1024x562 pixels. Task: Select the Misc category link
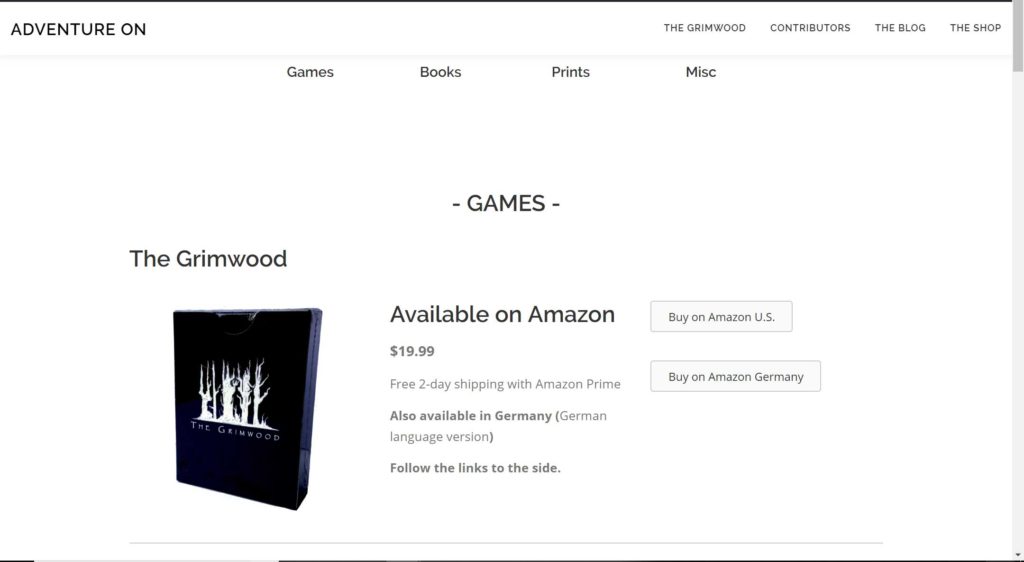click(x=701, y=72)
